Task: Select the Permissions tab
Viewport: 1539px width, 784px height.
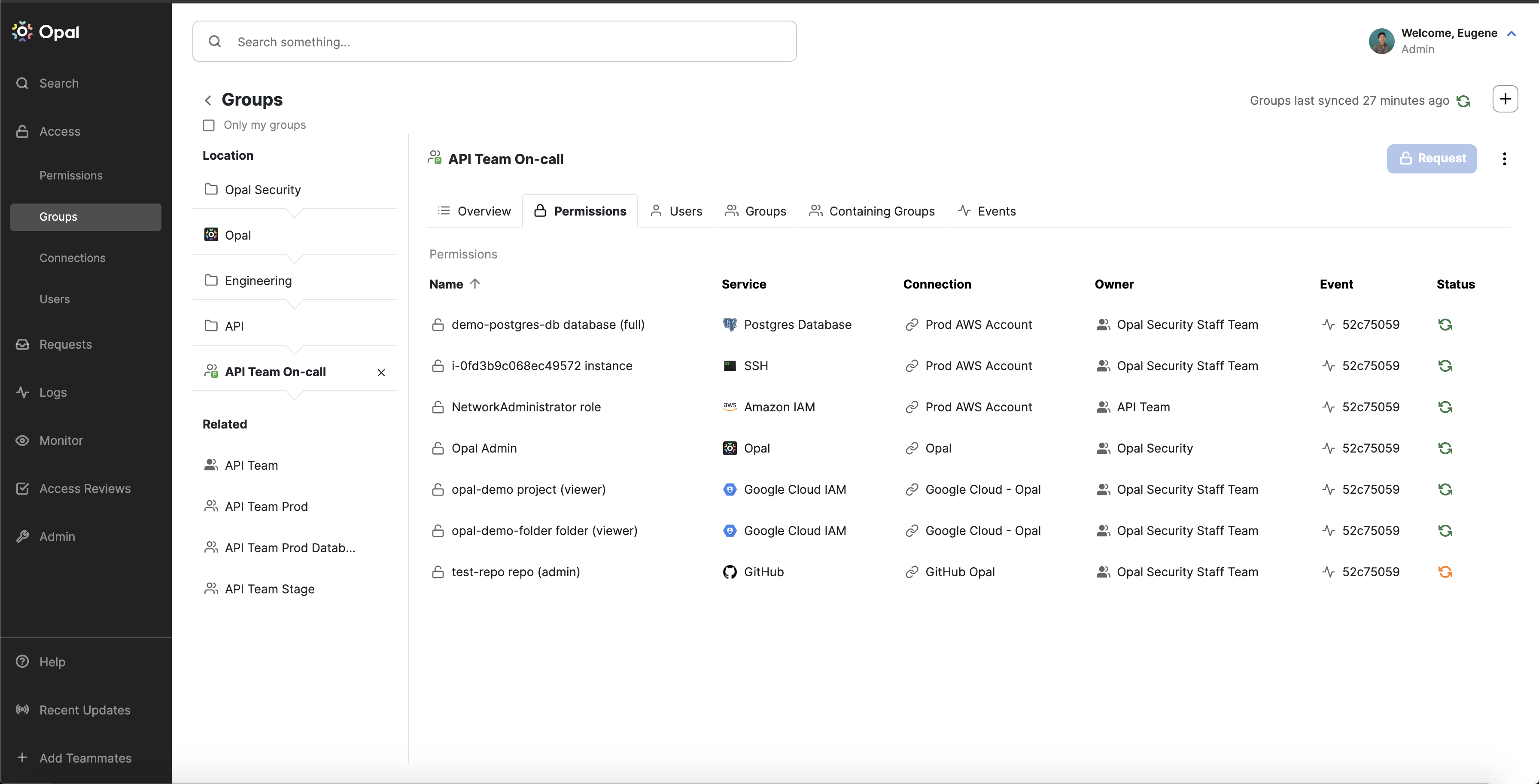Action: [x=580, y=211]
